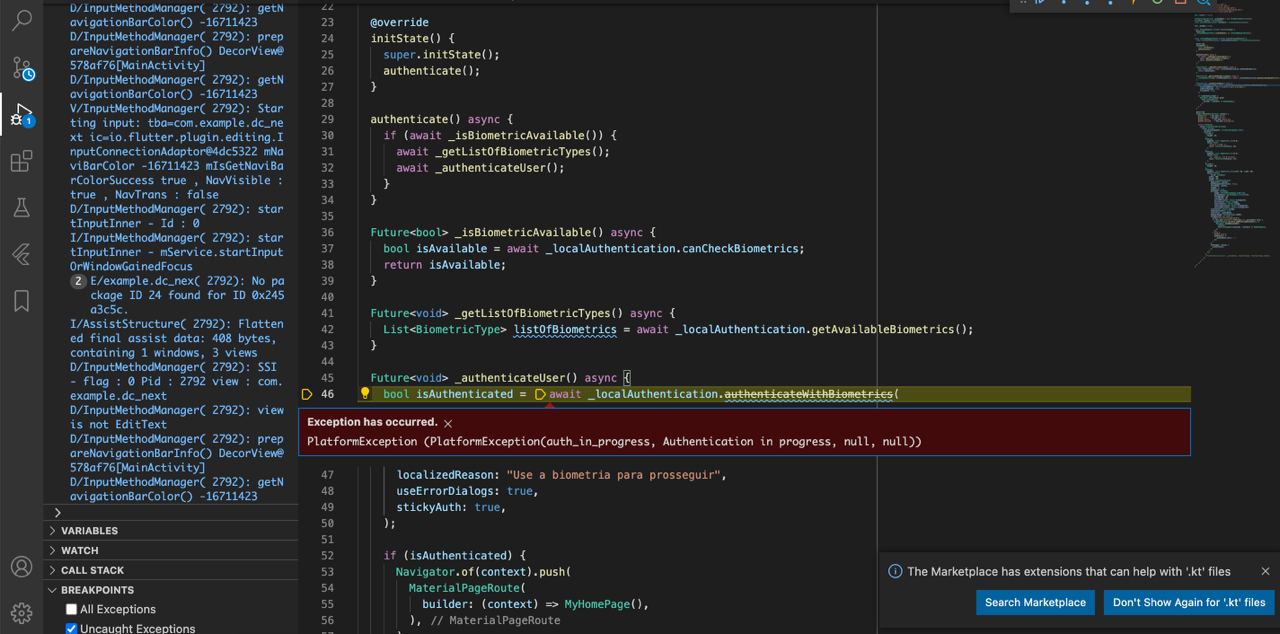Click the inline exception arrow before await
The width and height of the screenshot is (1280, 634).
540,394
